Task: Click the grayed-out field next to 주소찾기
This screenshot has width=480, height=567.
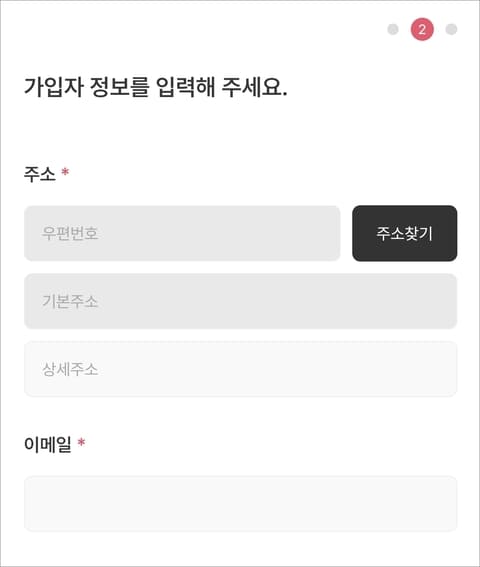Action: [182, 233]
